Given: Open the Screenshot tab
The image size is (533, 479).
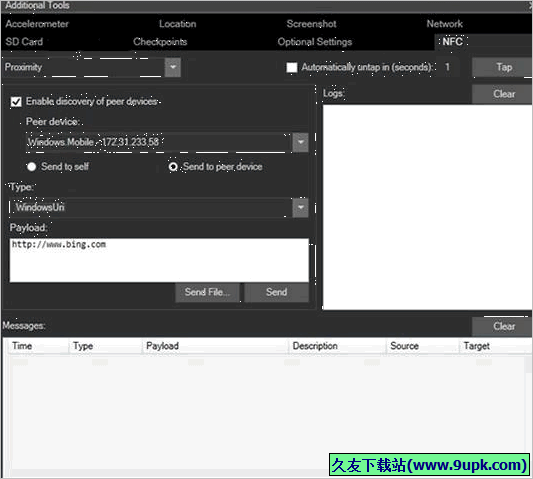Looking at the screenshot, I should 311,24.
